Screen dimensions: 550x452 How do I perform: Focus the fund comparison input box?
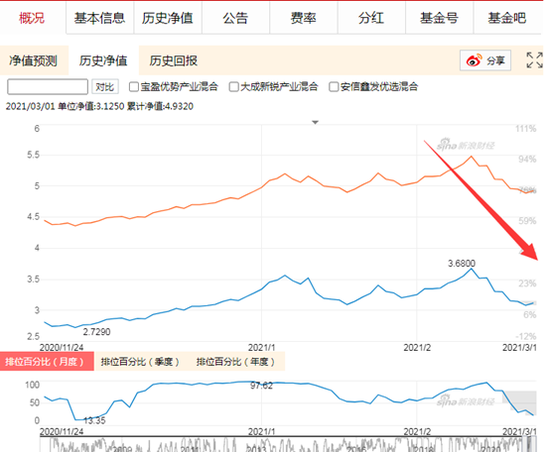[47, 87]
